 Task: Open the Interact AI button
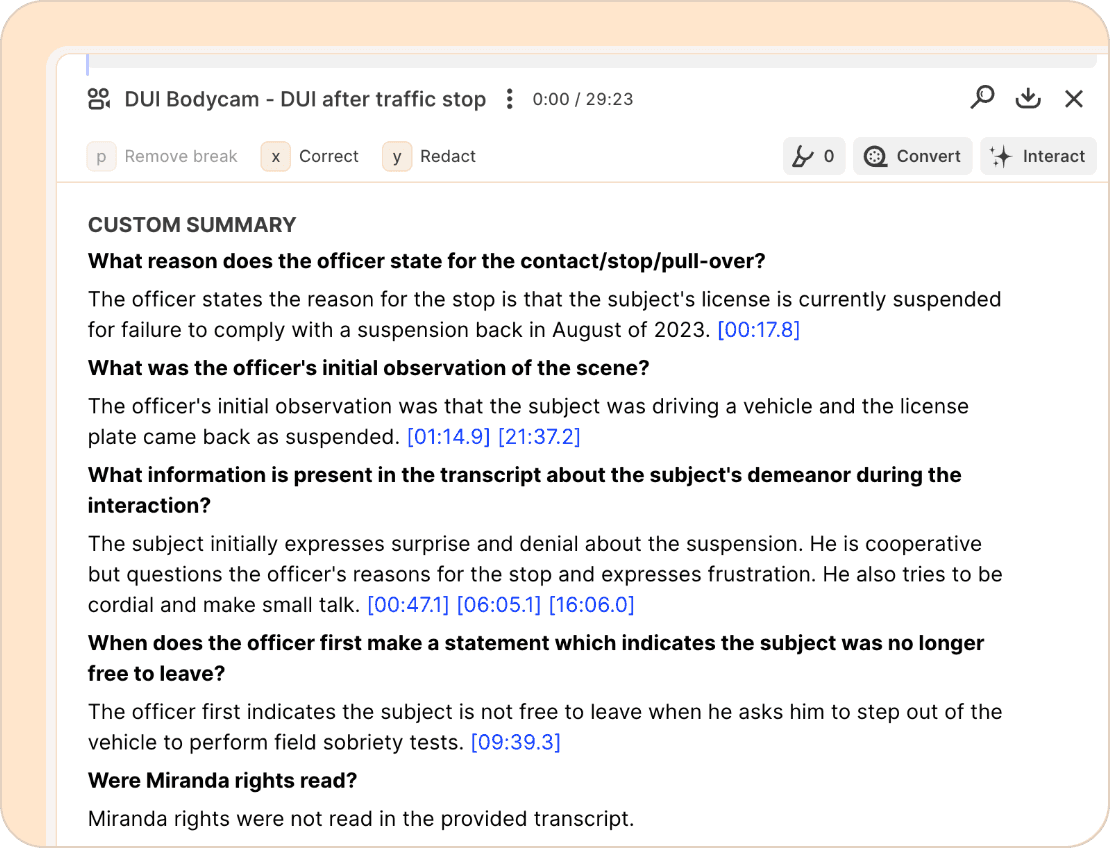pyautogui.click(x=1038, y=156)
